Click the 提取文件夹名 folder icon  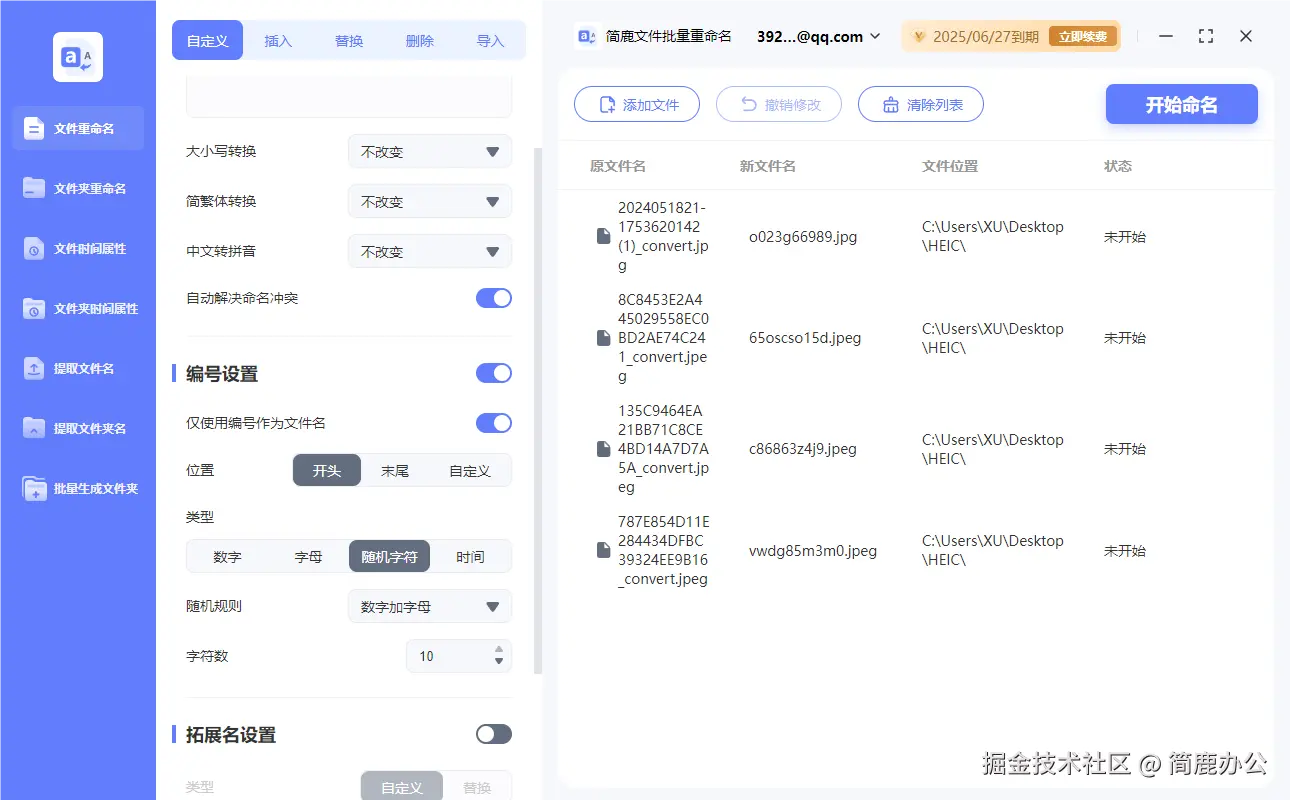(x=34, y=428)
